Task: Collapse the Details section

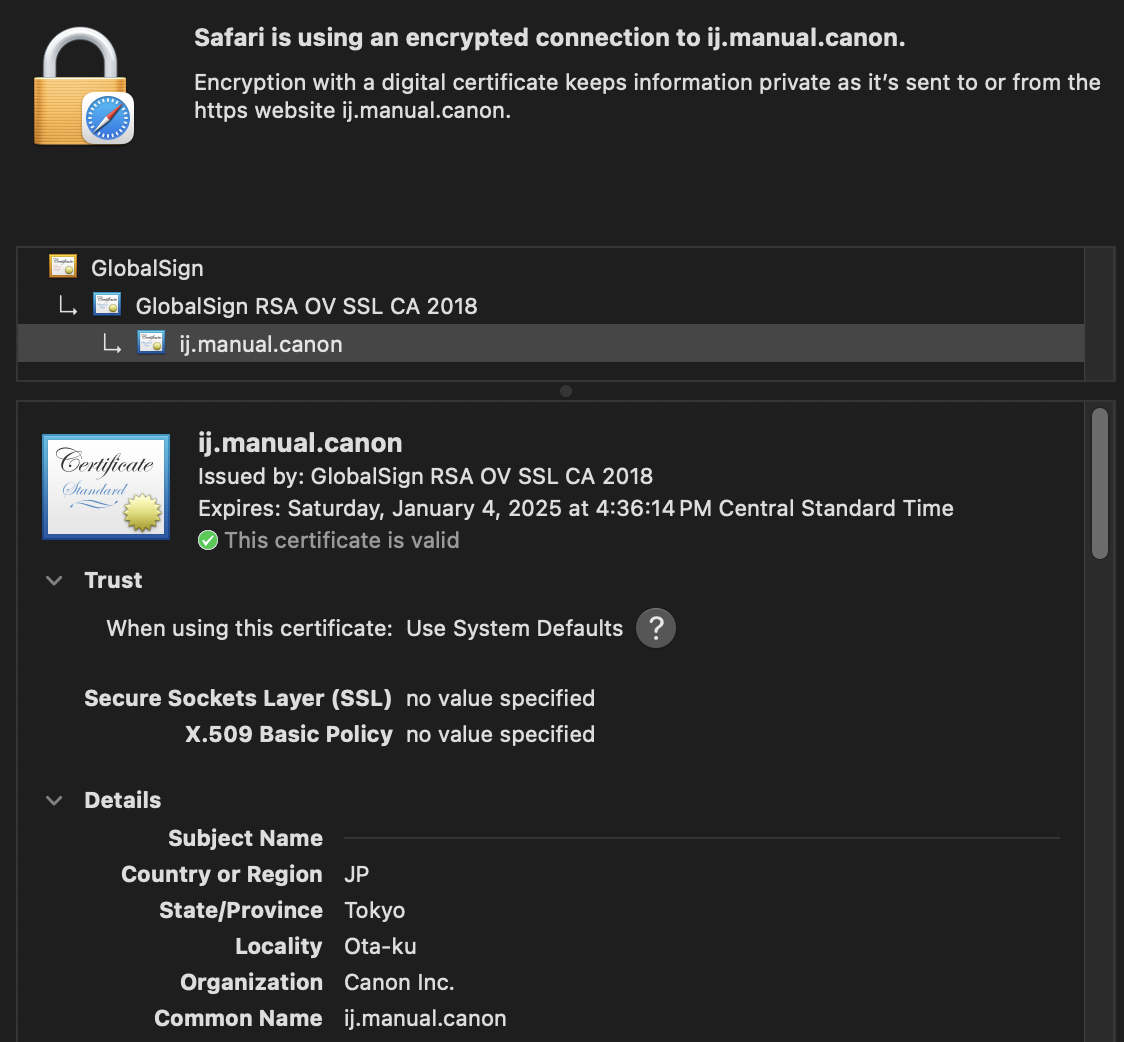Action: pos(55,801)
